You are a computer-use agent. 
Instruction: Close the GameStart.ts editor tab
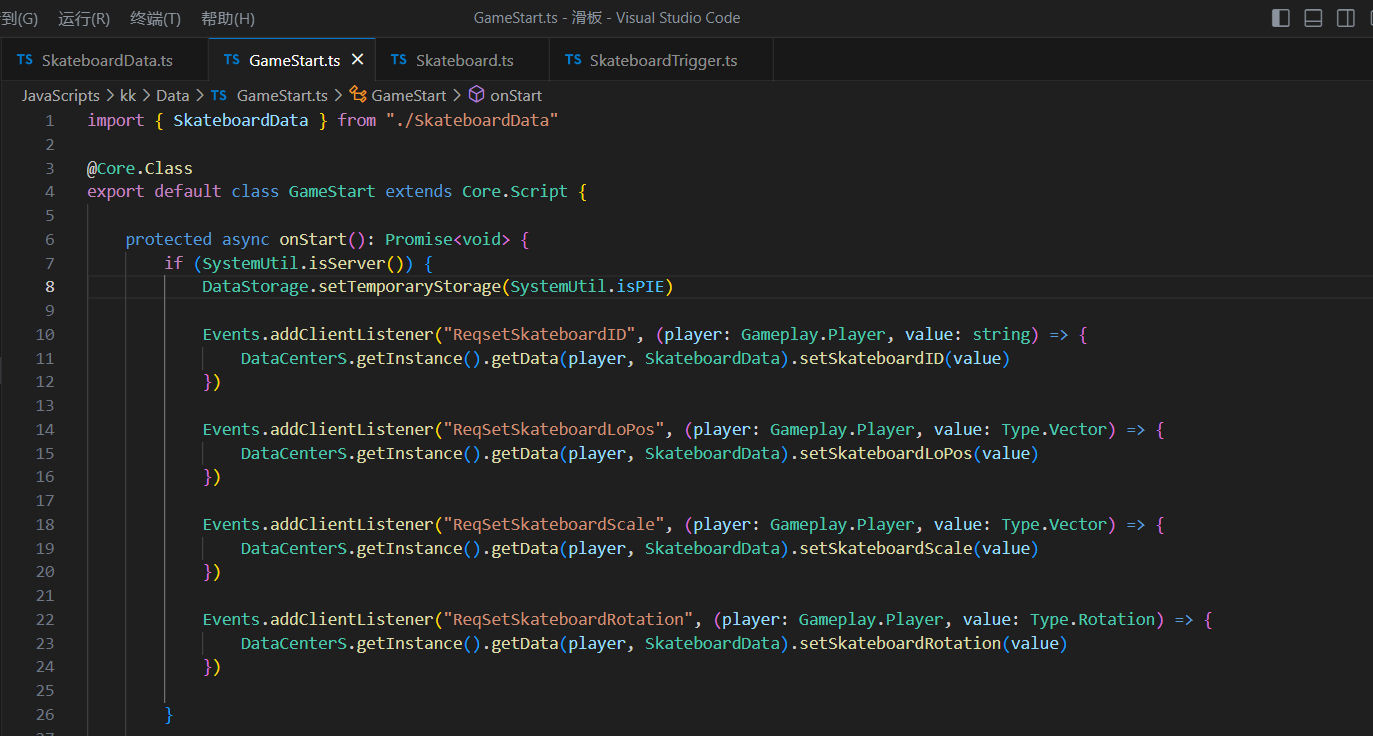click(358, 60)
